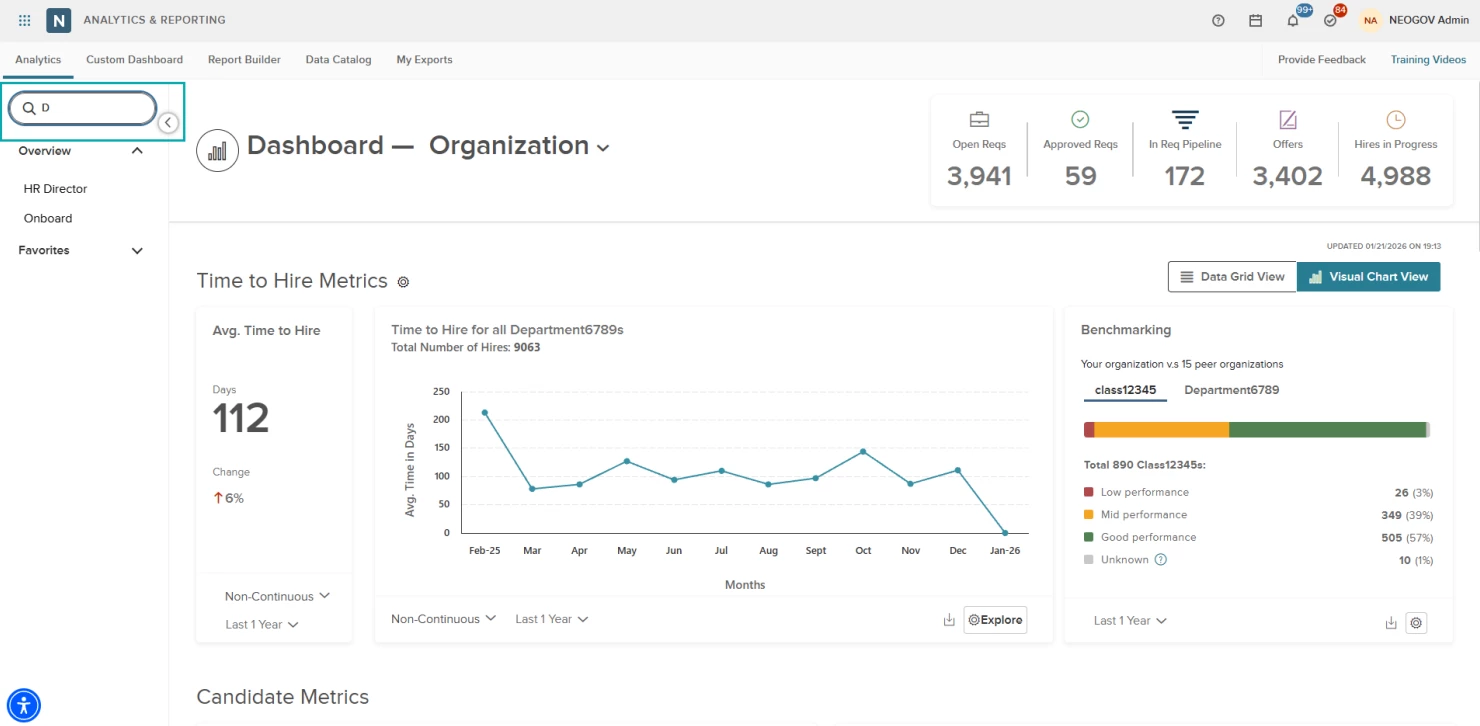1480x726 pixels.
Task: Open notifications bell with 99+ badge
Action: [1293, 20]
